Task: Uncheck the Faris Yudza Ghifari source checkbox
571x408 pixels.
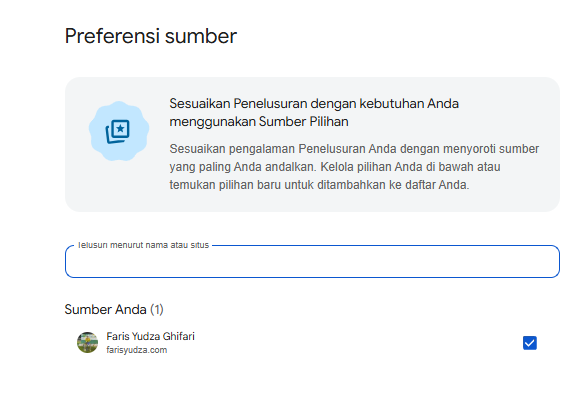Action: (x=529, y=343)
